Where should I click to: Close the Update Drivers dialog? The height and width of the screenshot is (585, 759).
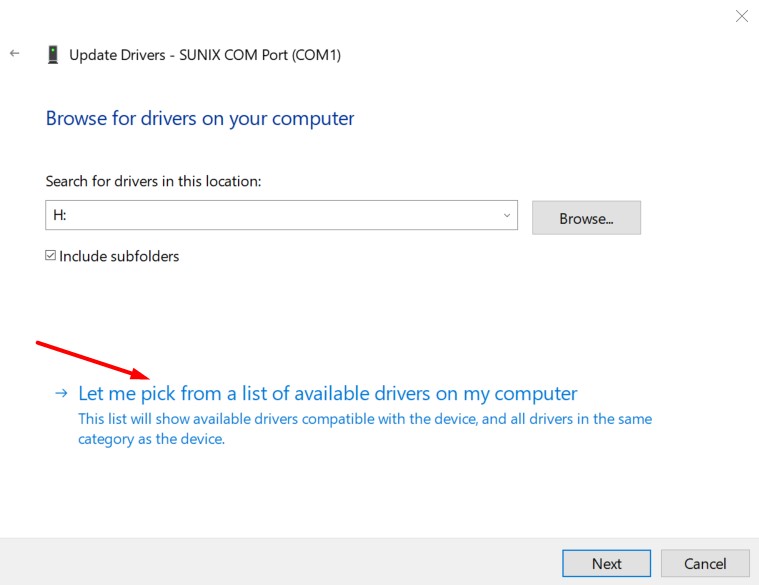point(741,16)
